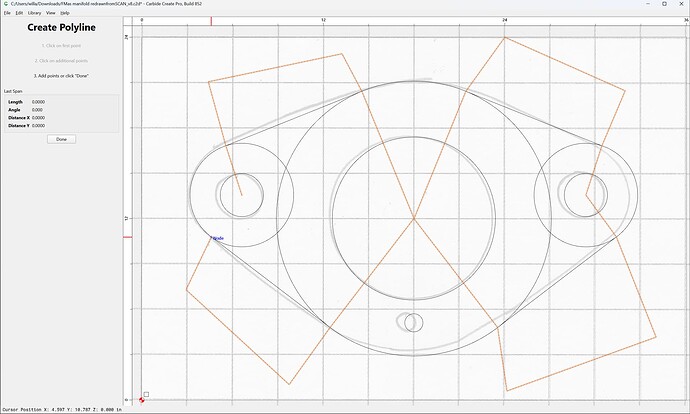Open the Help menu
The image size is (690, 414).
[x=65, y=13]
